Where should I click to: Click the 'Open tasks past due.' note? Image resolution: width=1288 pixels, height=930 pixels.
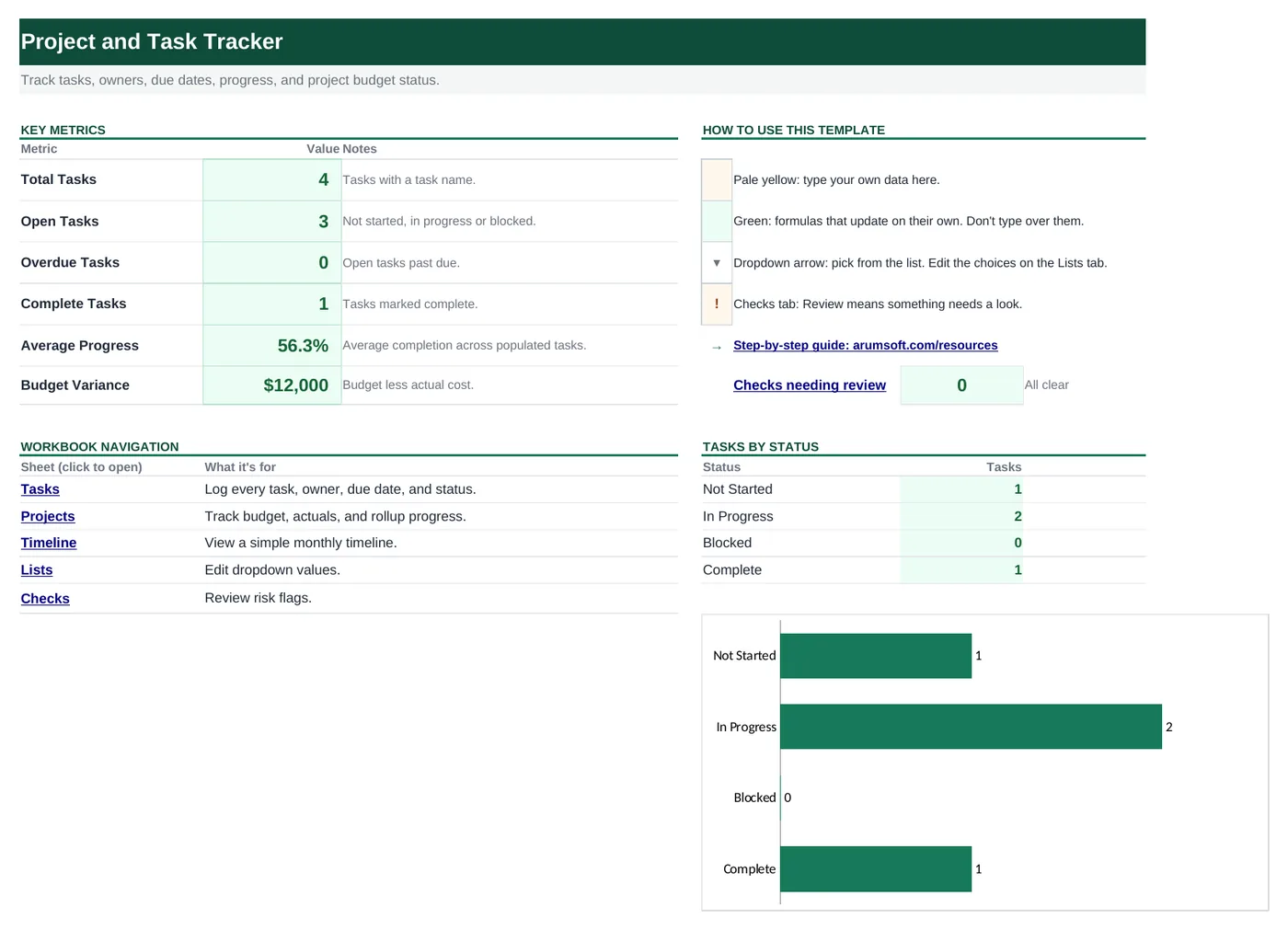click(x=401, y=263)
